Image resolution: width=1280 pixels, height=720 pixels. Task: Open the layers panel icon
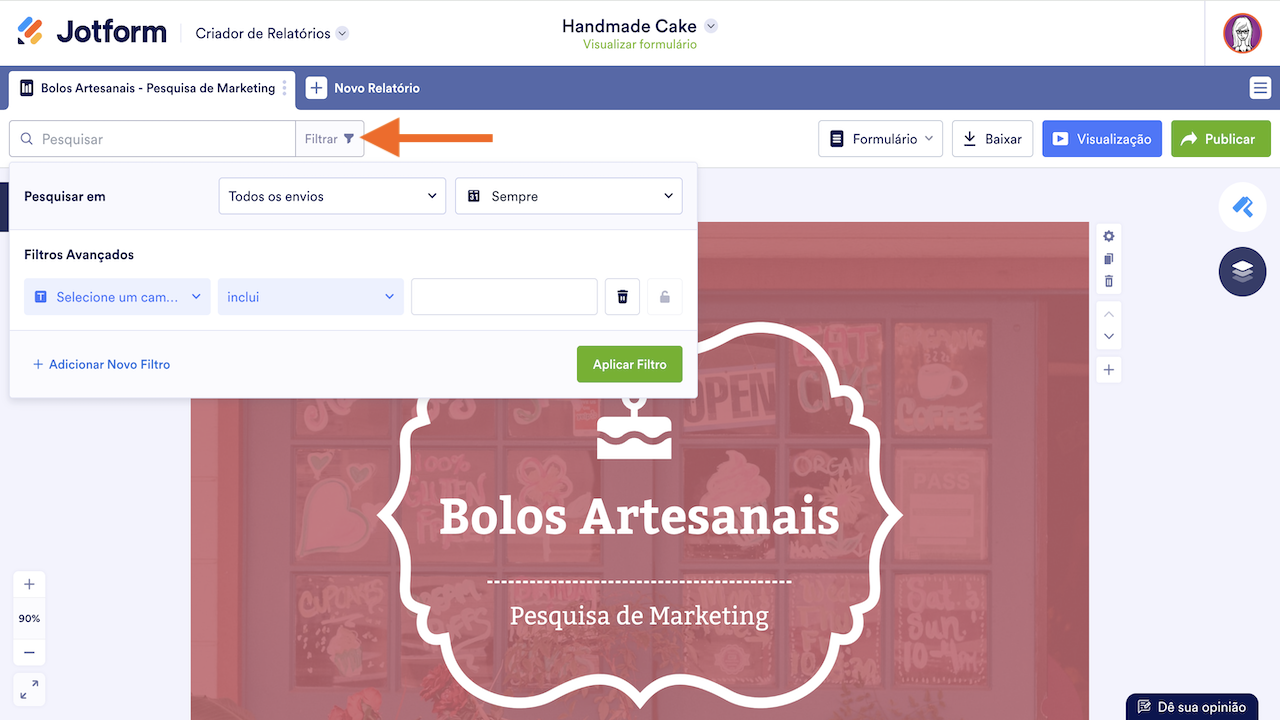click(x=1242, y=272)
